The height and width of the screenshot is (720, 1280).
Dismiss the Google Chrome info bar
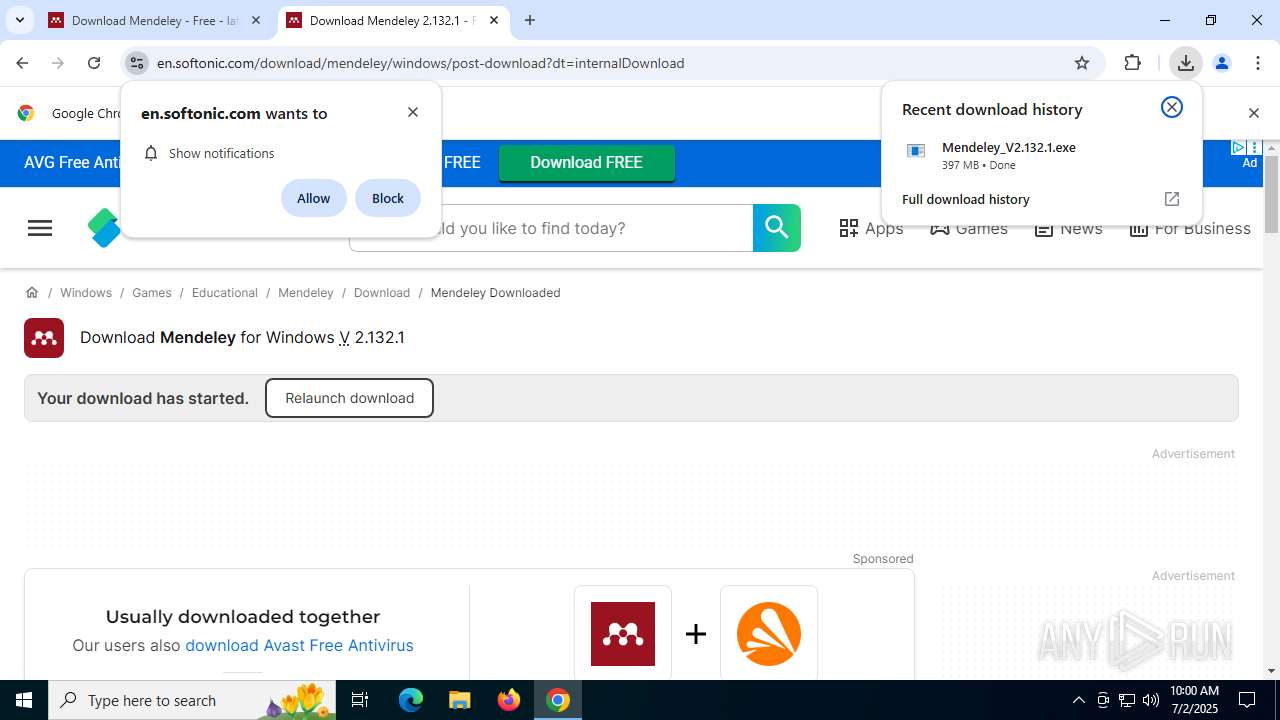(x=1254, y=113)
